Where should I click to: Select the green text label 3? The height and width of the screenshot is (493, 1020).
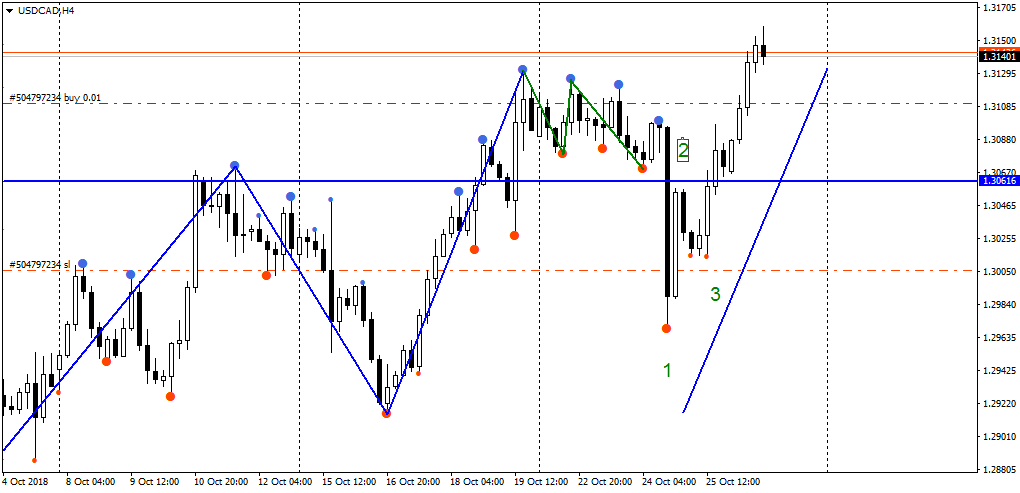tap(715, 294)
